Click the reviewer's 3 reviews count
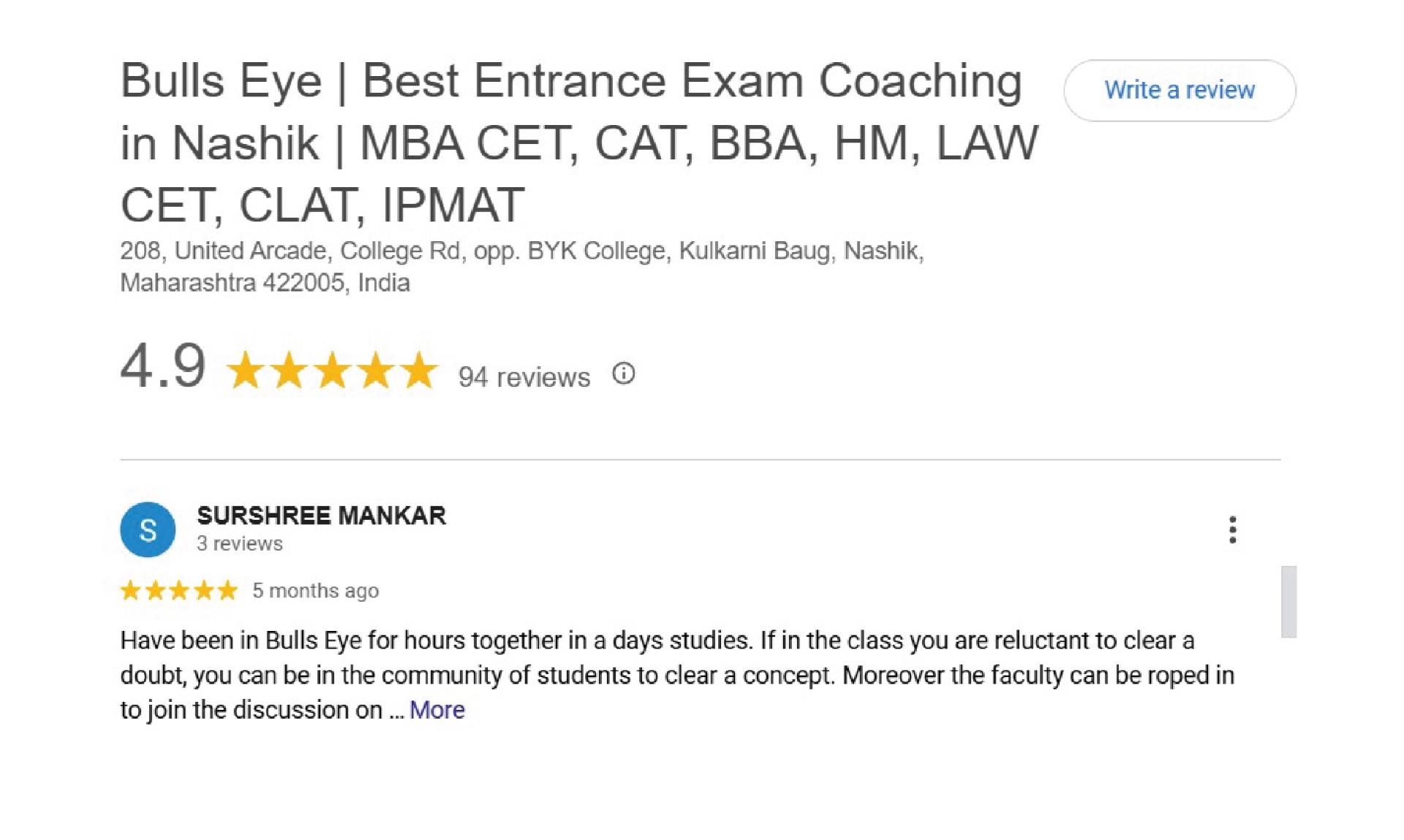The image size is (1404, 840). click(x=239, y=543)
